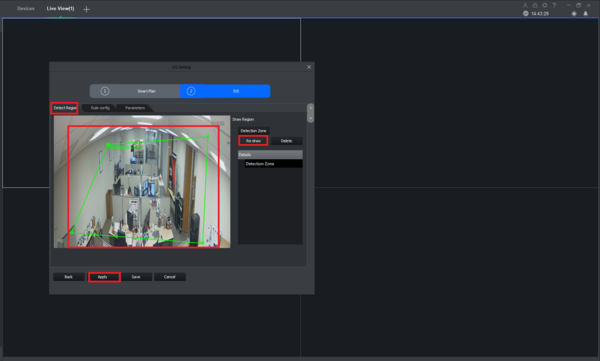Viewport: 600px width, 361px height.
Task: Click the lock screen padlock icon
Action: pyautogui.click(x=535, y=5)
